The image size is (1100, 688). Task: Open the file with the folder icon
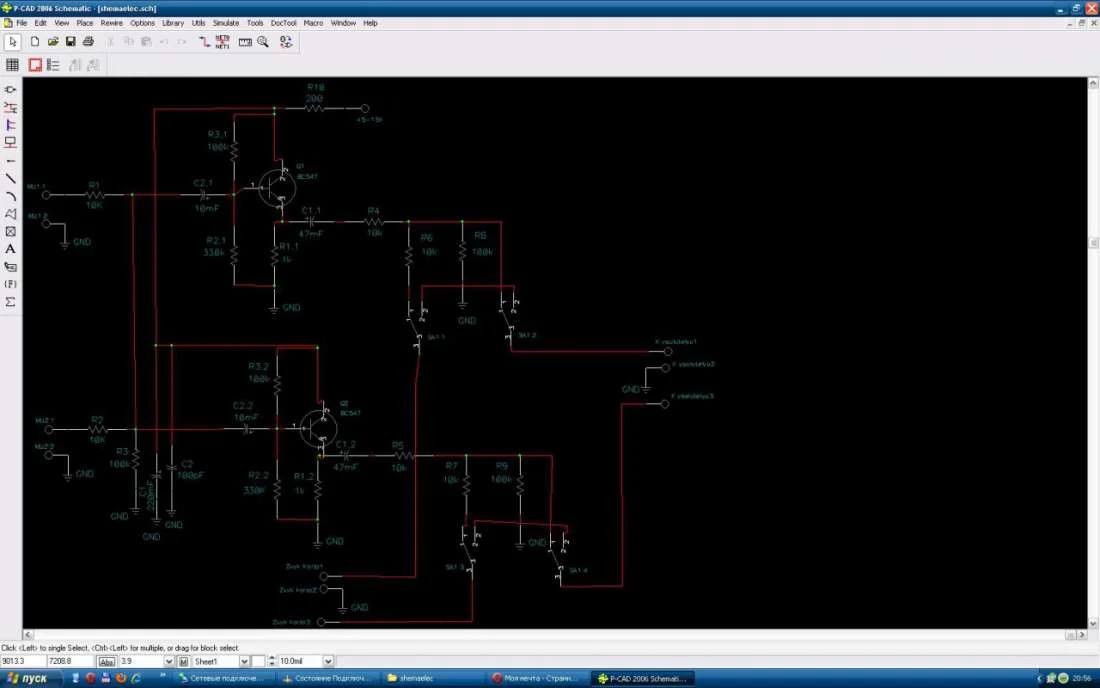pyautogui.click(x=53, y=42)
